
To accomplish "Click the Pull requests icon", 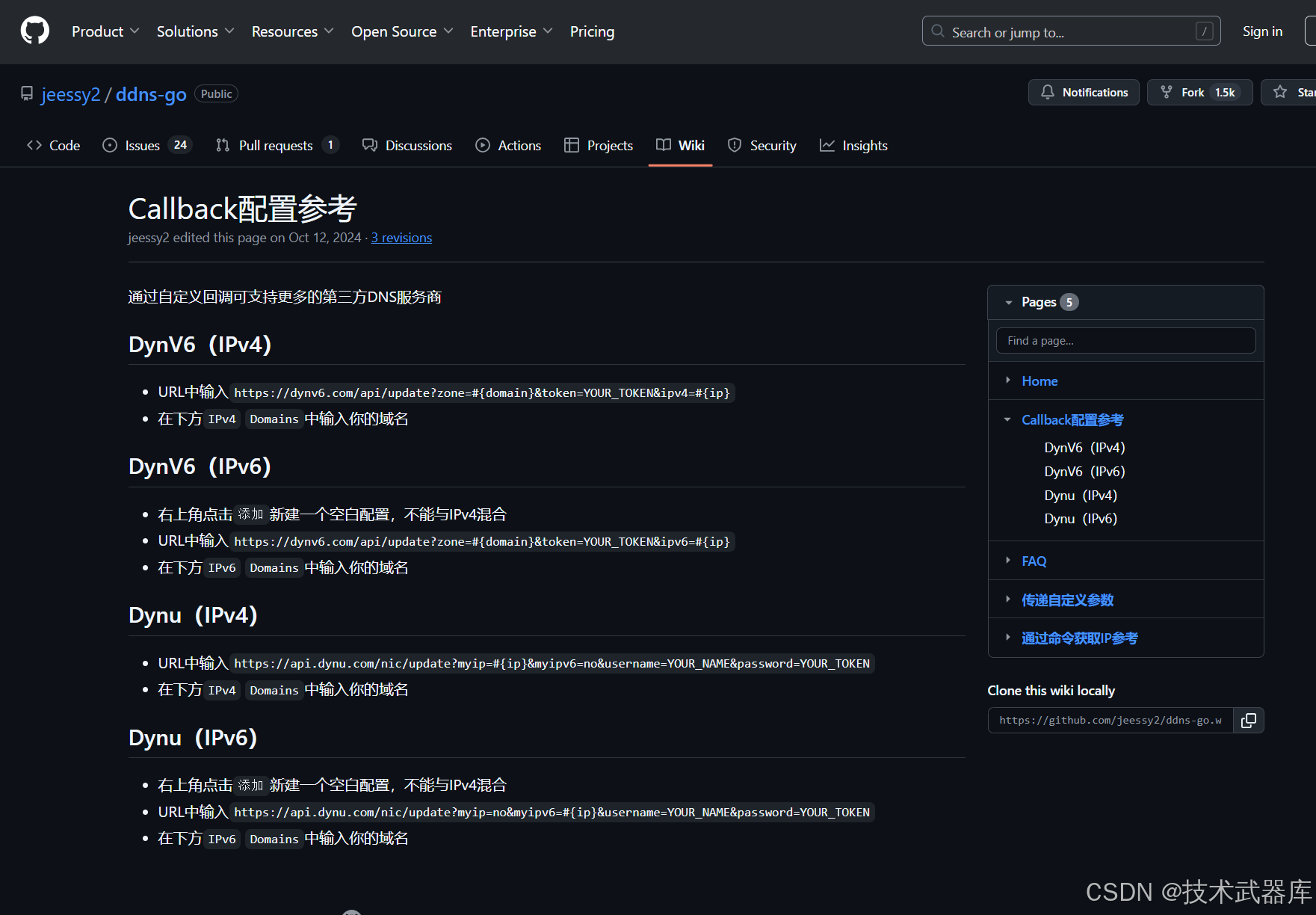I will coord(223,145).
